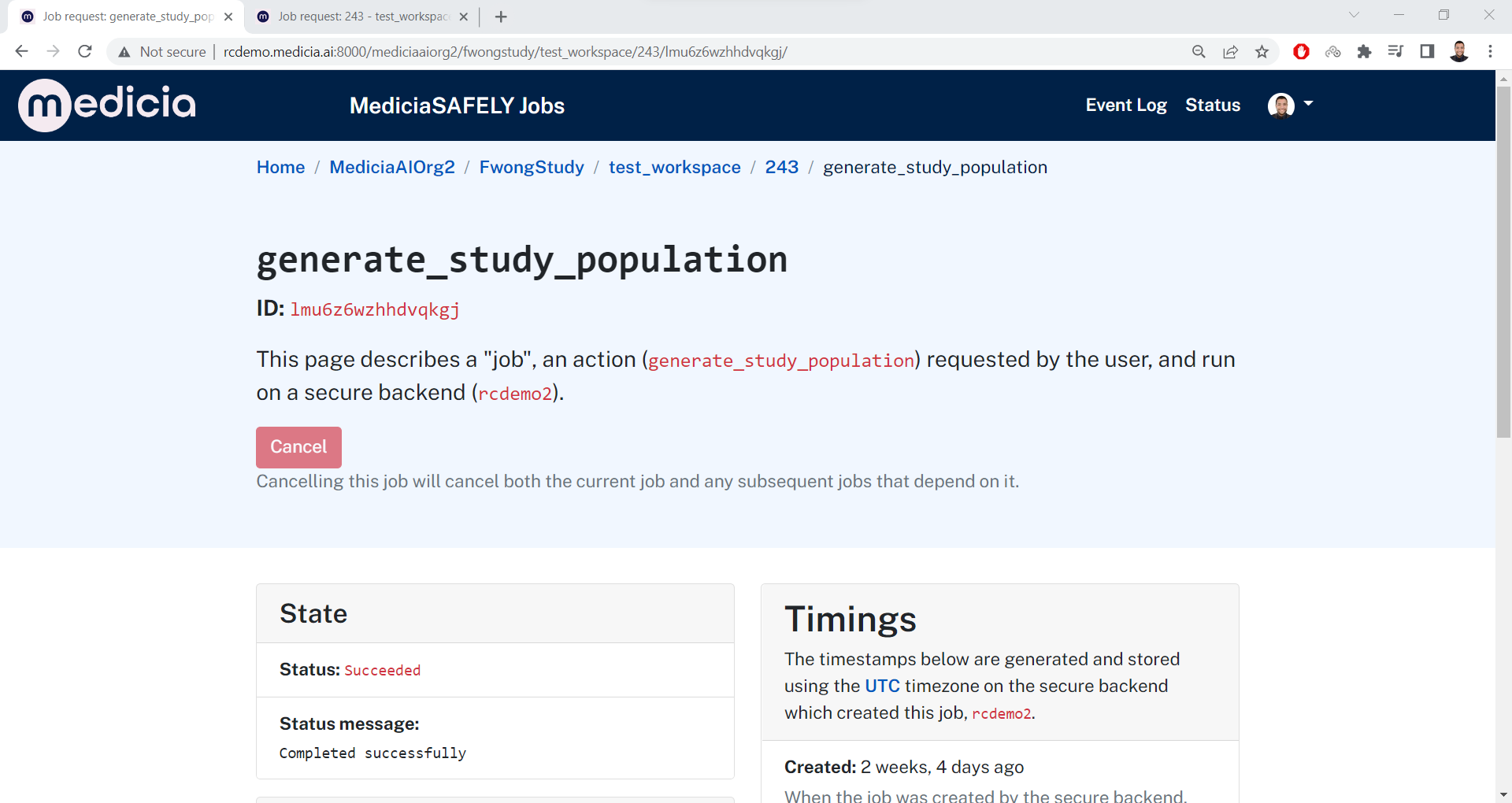Open the media control playlist icon
This screenshot has height=803, width=1512.
coord(1395,52)
